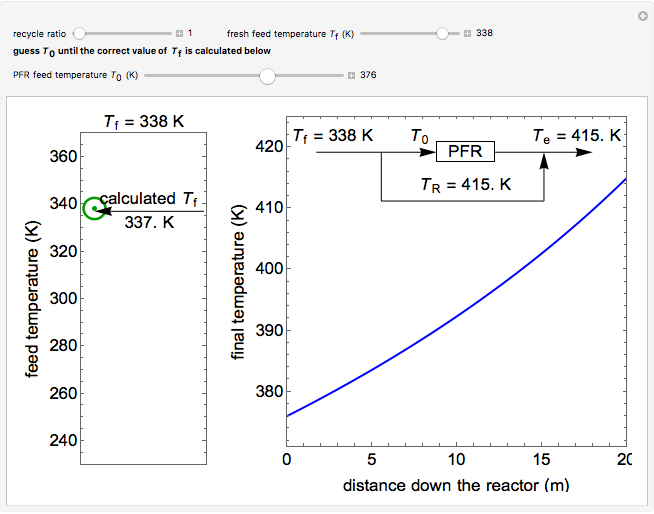Click the green circle locator marker
The height and width of the screenshot is (514, 654).
94,208
